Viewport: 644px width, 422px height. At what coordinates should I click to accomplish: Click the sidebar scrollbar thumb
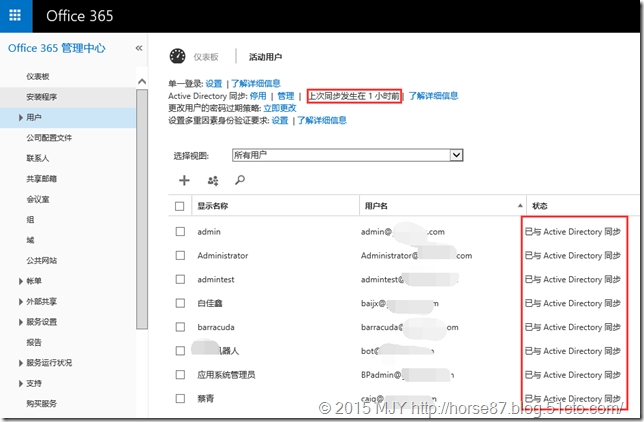click(x=142, y=209)
